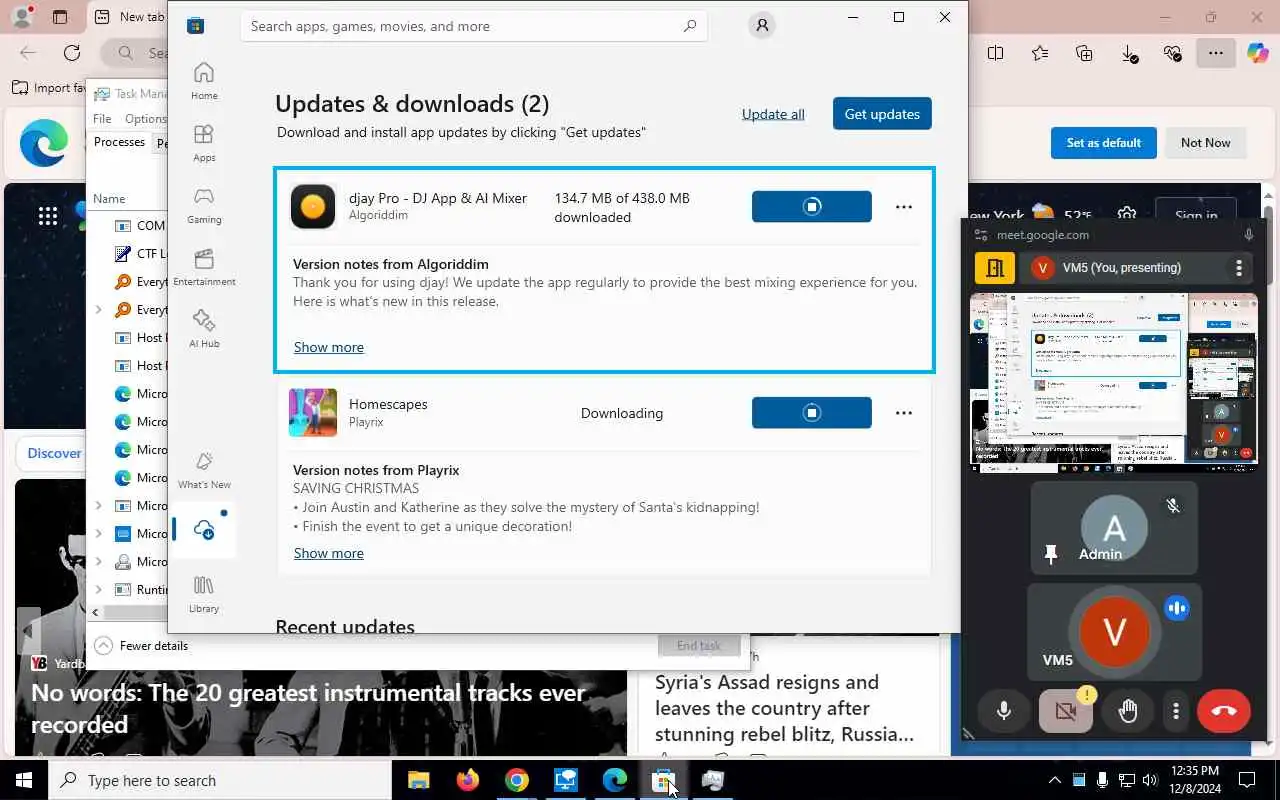Open Edge favorites icon

(1040, 53)
